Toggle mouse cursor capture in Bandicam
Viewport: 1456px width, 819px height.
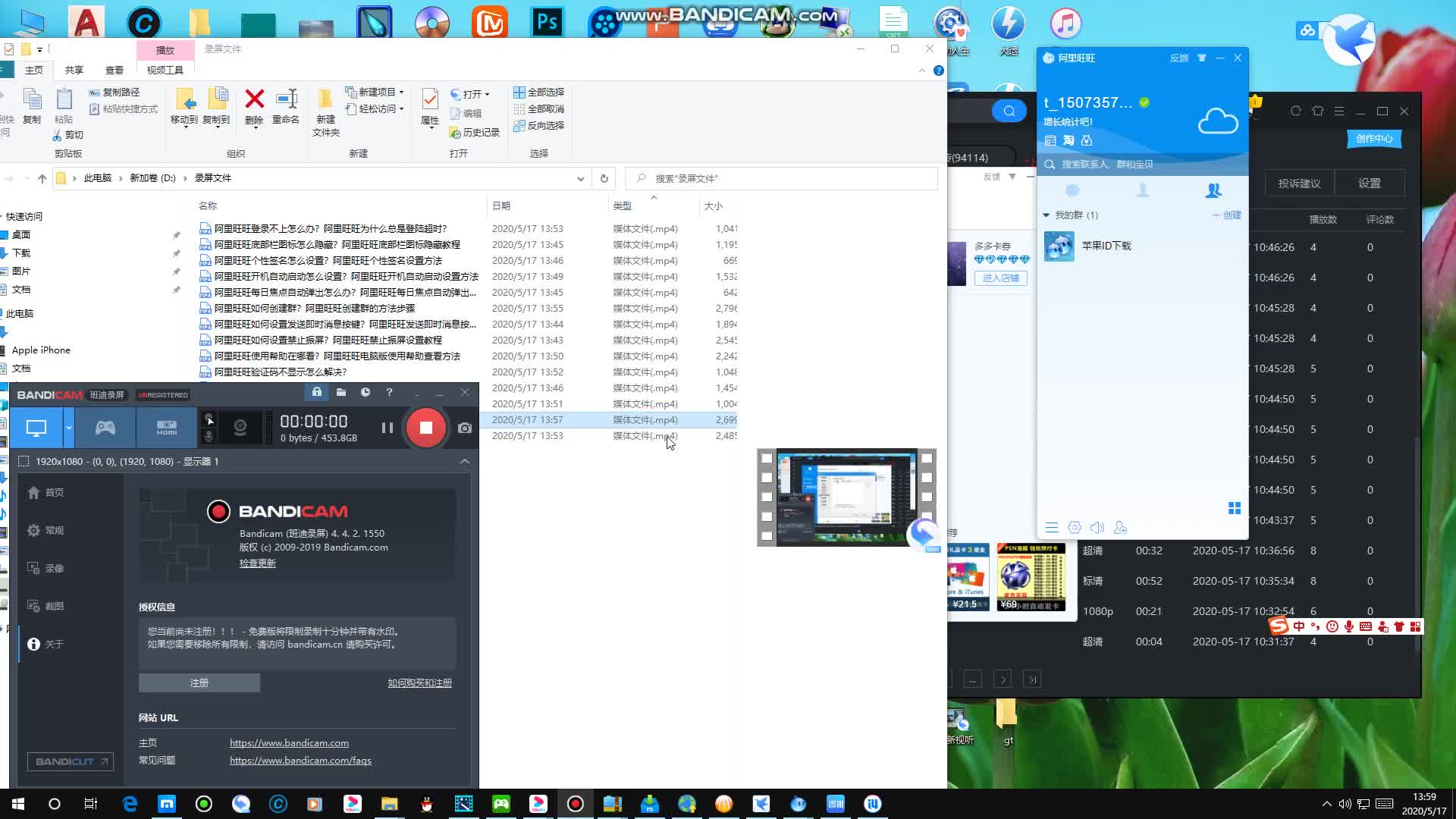pyautogui.click(x=209, y=418)
